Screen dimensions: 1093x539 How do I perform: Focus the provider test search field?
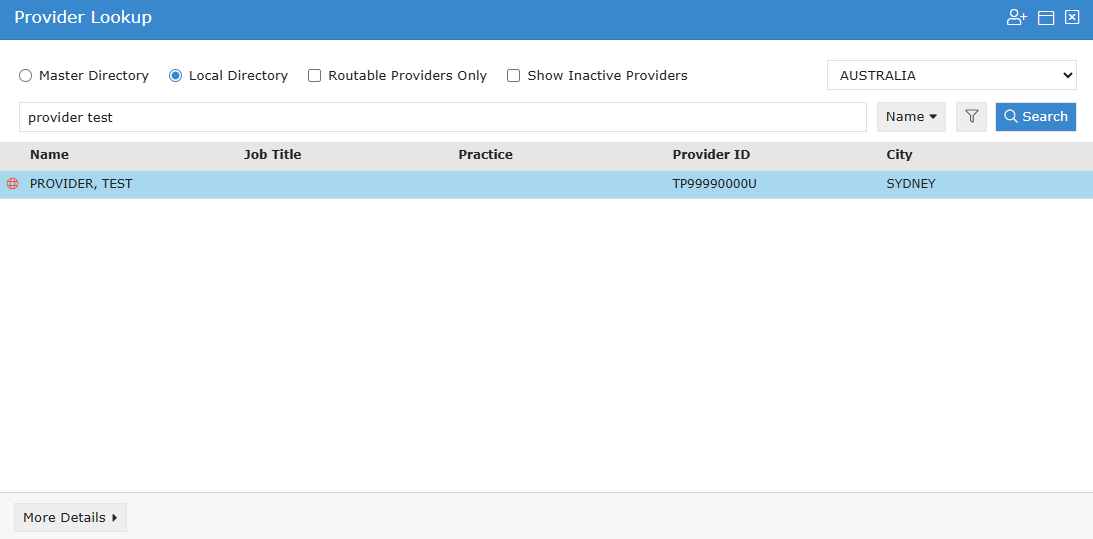tap(442, 117)
